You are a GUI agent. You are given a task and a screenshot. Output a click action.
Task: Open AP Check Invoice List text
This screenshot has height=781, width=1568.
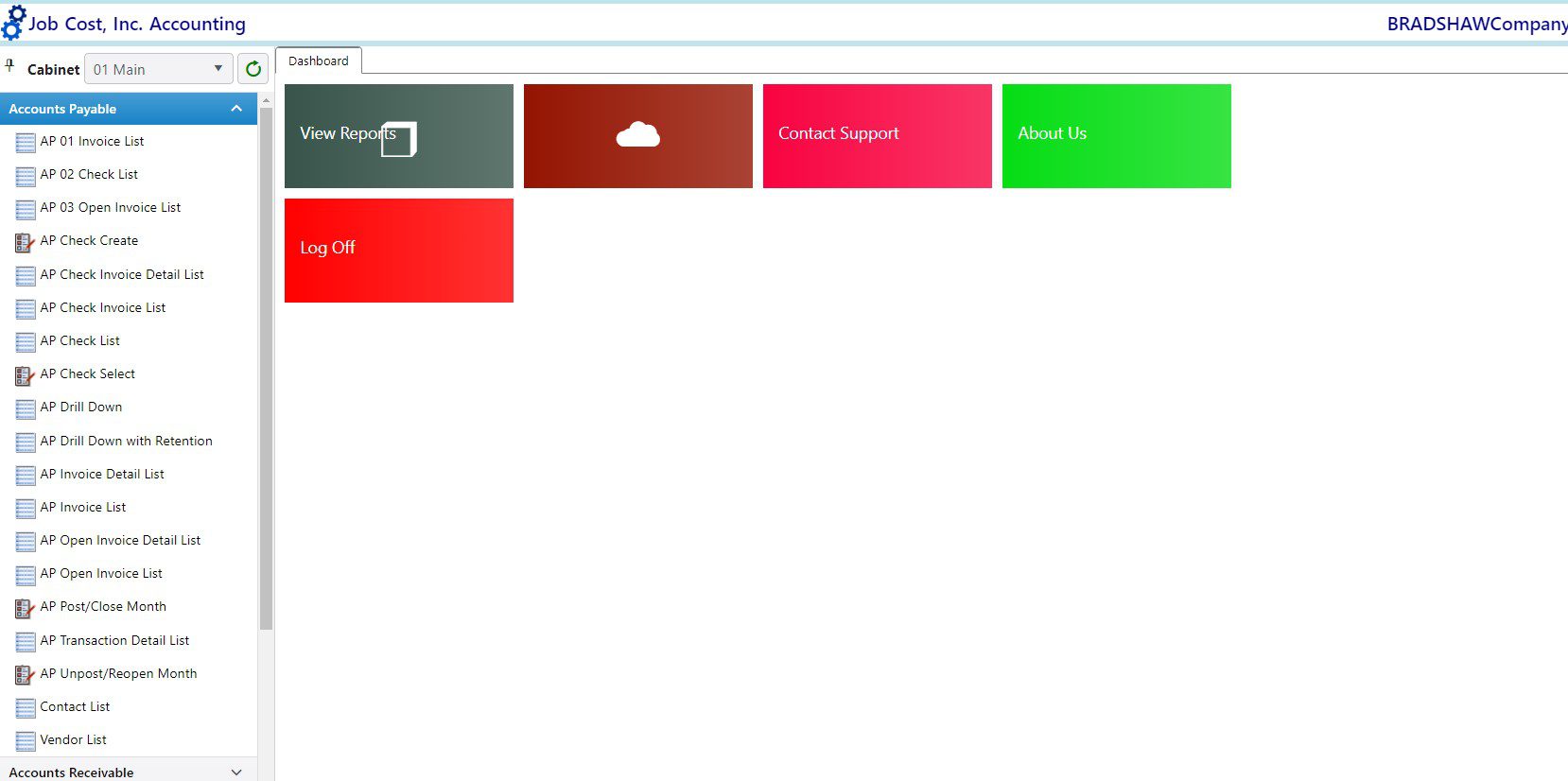tap(103, 307)
